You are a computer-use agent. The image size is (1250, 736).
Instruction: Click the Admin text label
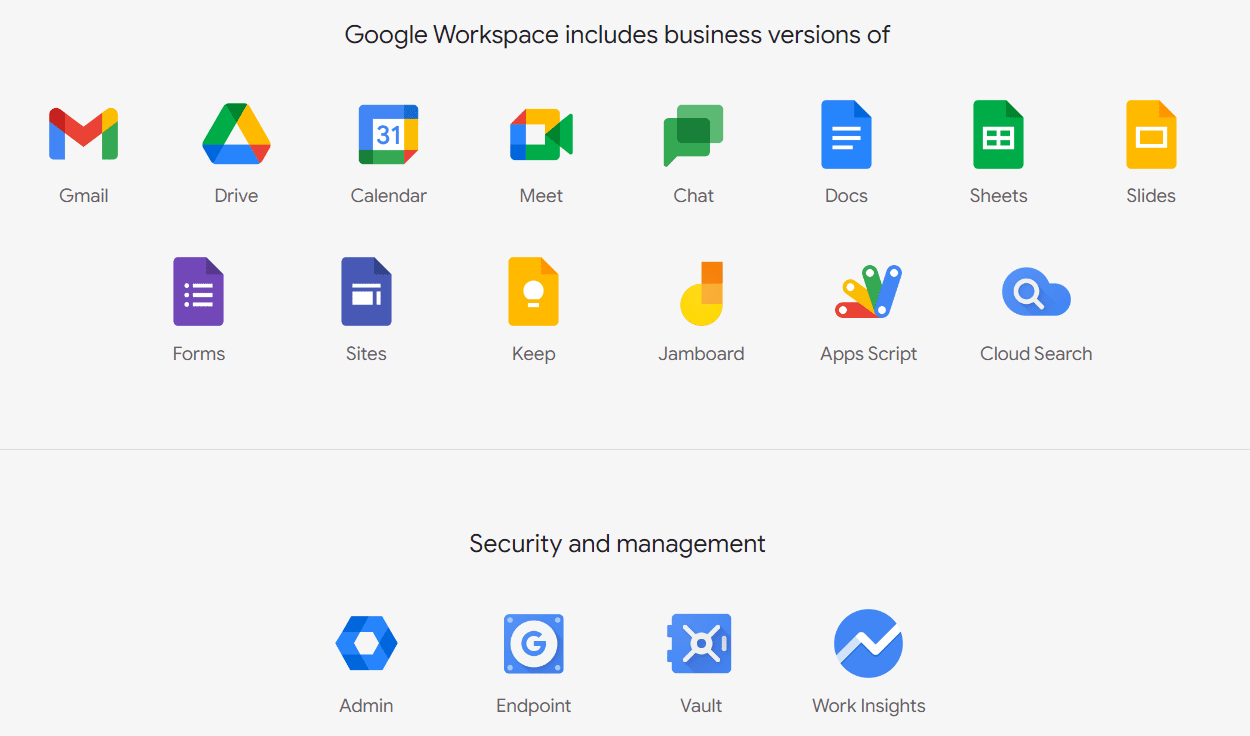366,706
